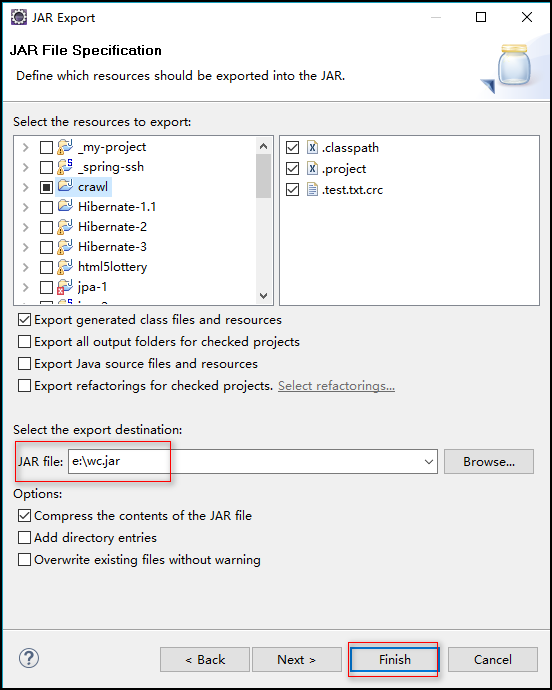Click the _spring-ssh project icon
The height and width of the screenshot is (690, 552).
65,166
